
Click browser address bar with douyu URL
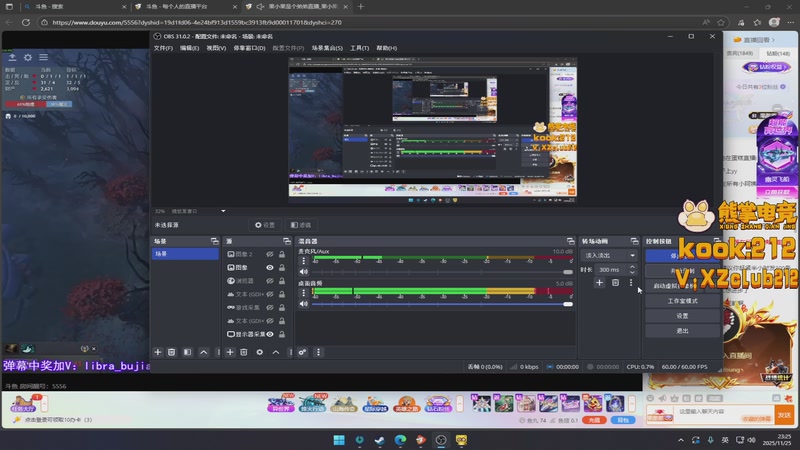pos(372,22)
